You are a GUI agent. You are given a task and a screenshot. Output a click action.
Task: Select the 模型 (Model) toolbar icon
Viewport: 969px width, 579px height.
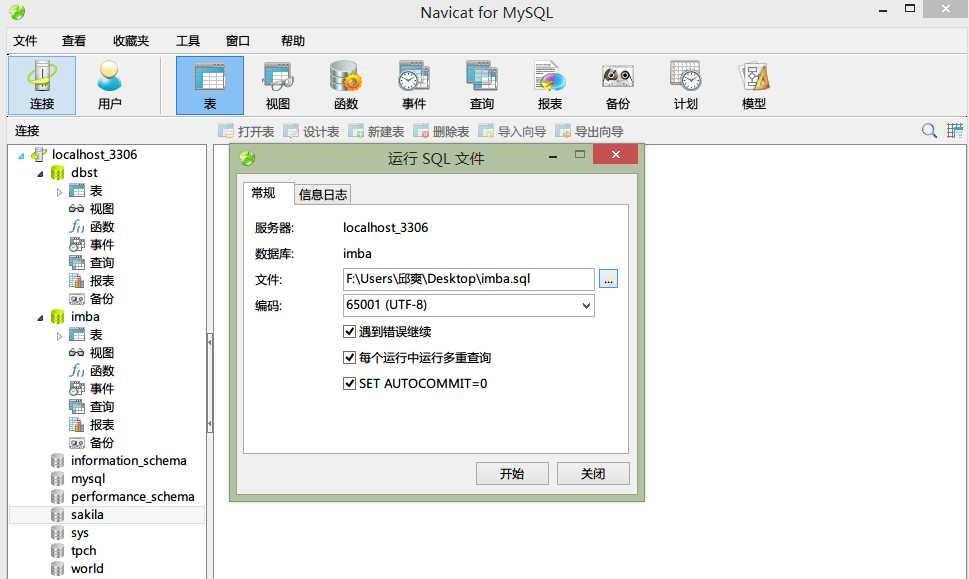tap(753, 85)
